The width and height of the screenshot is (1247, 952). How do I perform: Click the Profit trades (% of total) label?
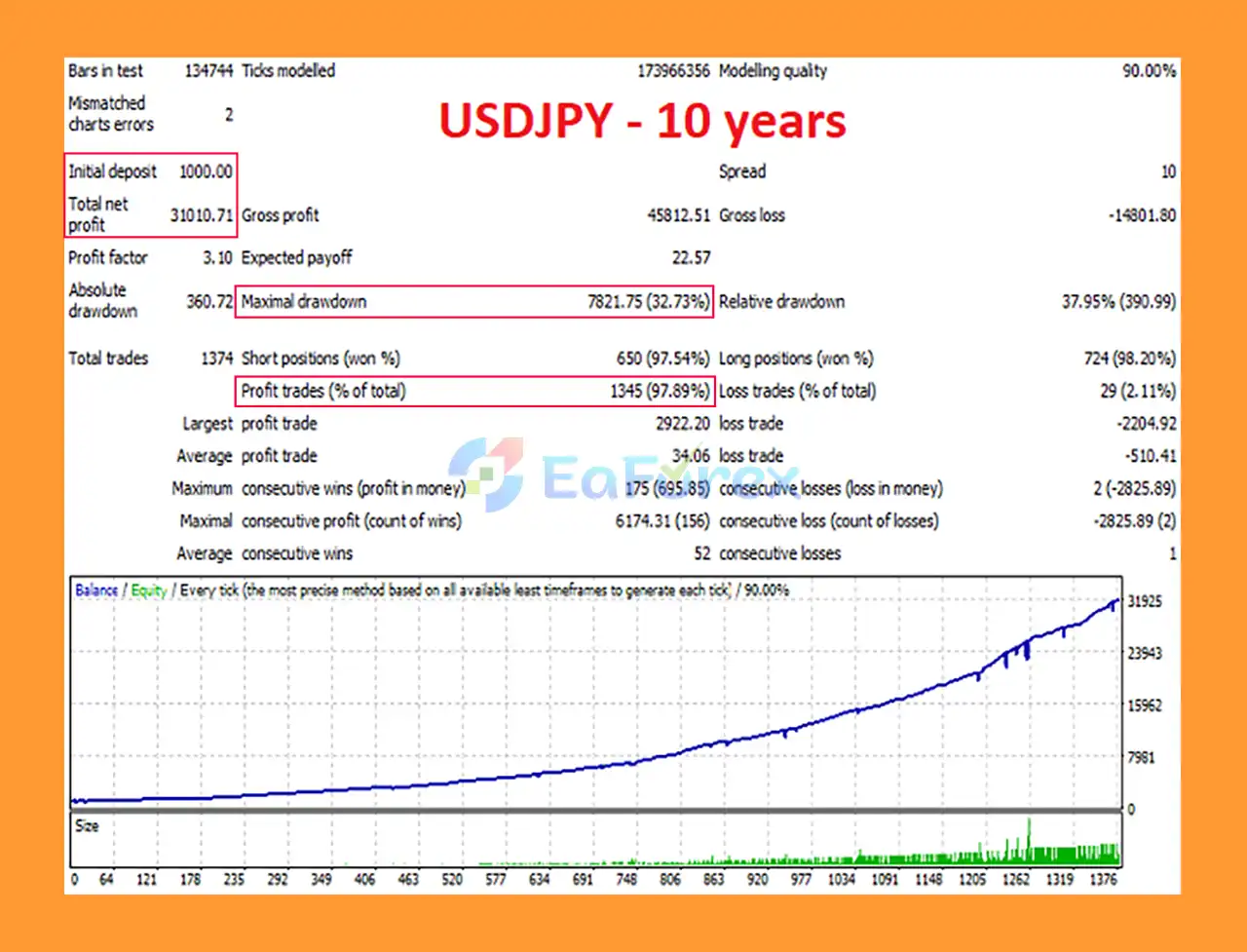(x=323, y=391)
